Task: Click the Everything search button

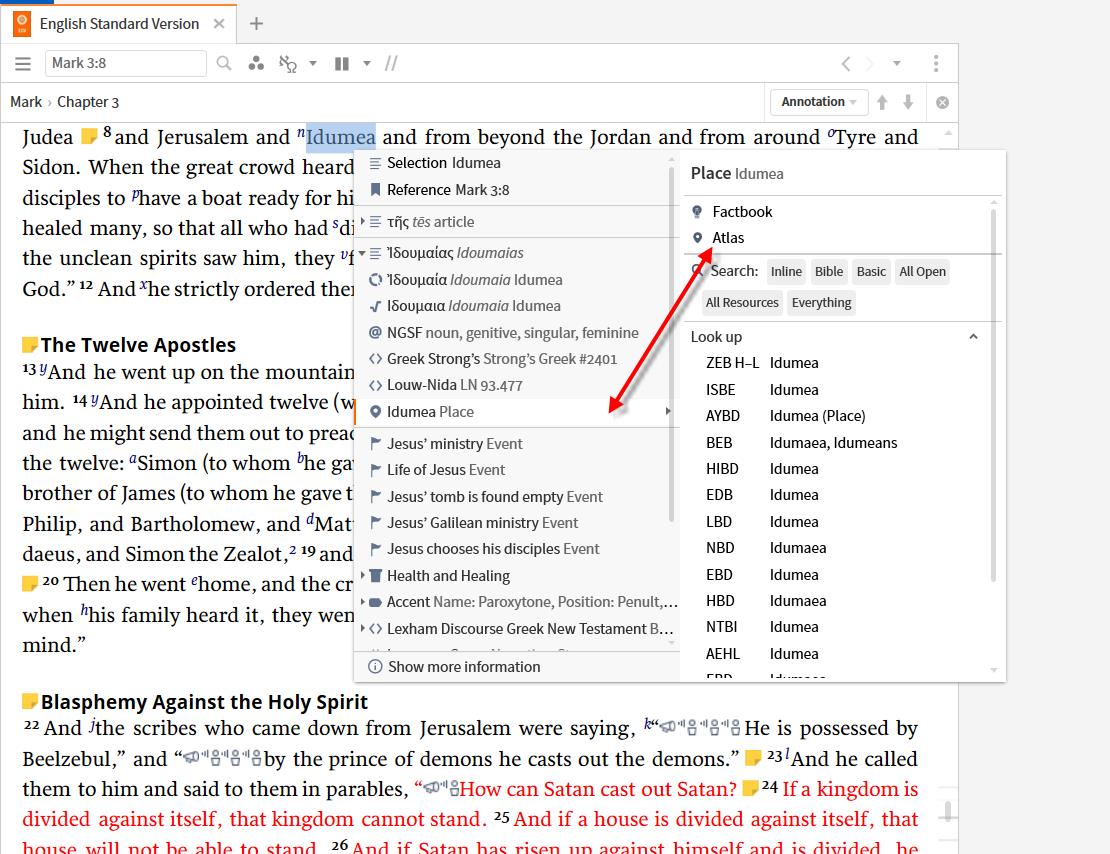Action: tap(821, 302)
